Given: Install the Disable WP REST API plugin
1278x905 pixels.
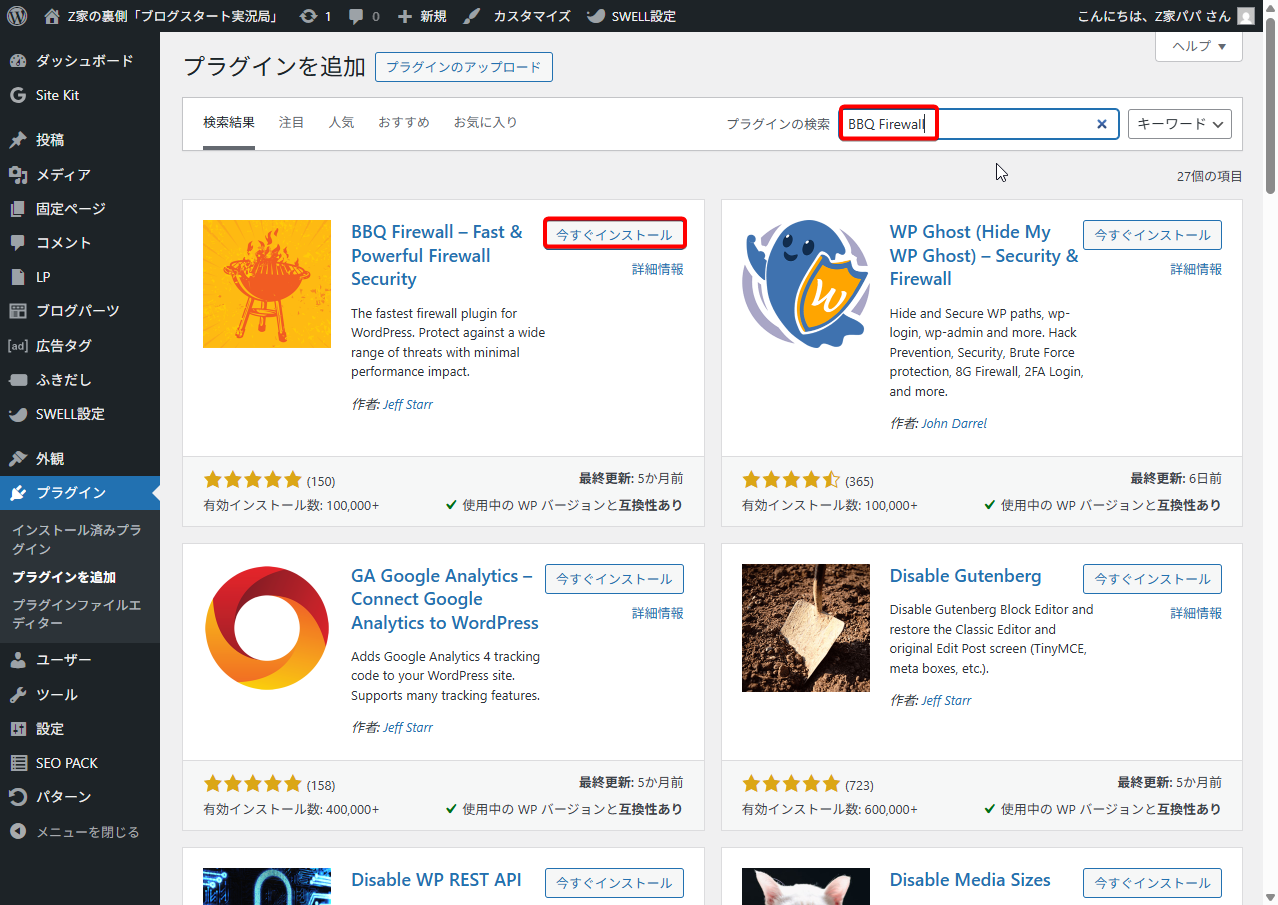Looking at the screenshot, I should [x=615, y=883].
